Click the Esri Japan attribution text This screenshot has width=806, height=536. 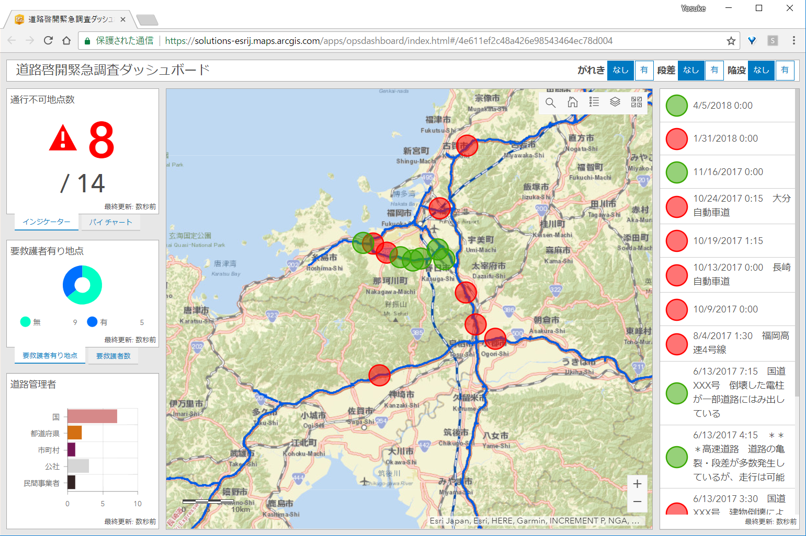(x=534, y=521)
